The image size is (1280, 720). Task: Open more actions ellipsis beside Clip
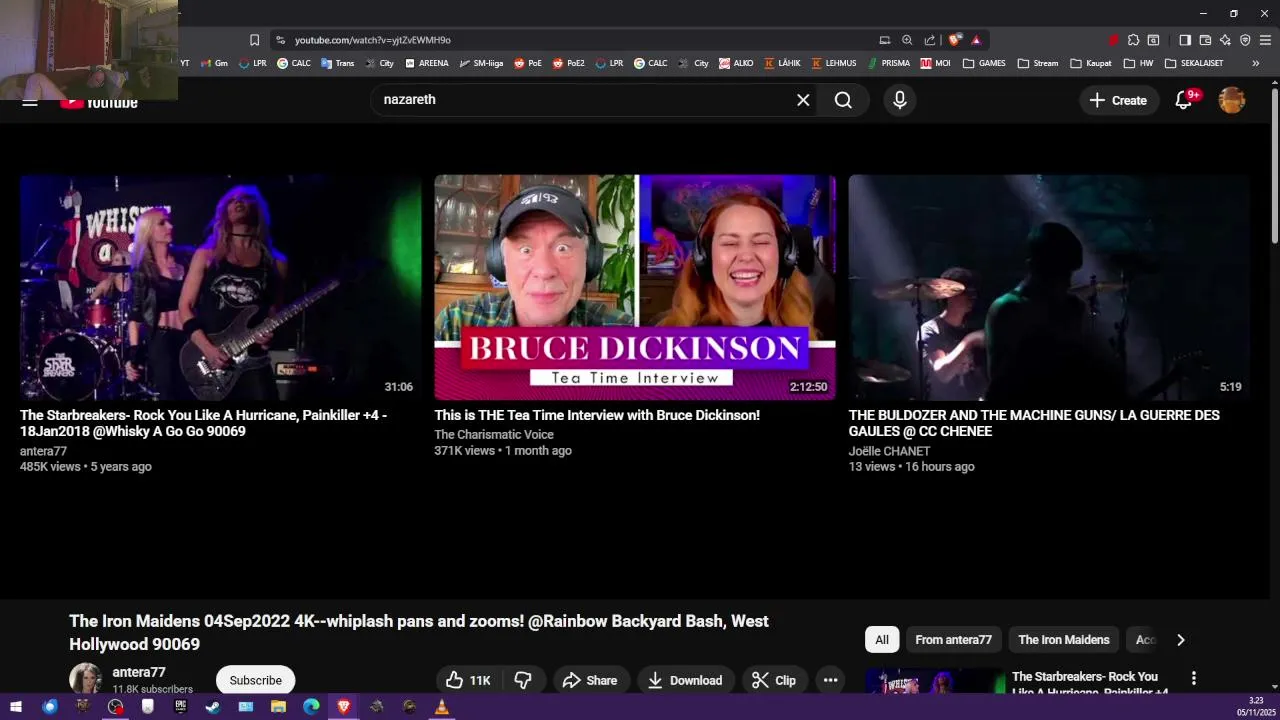830,680
